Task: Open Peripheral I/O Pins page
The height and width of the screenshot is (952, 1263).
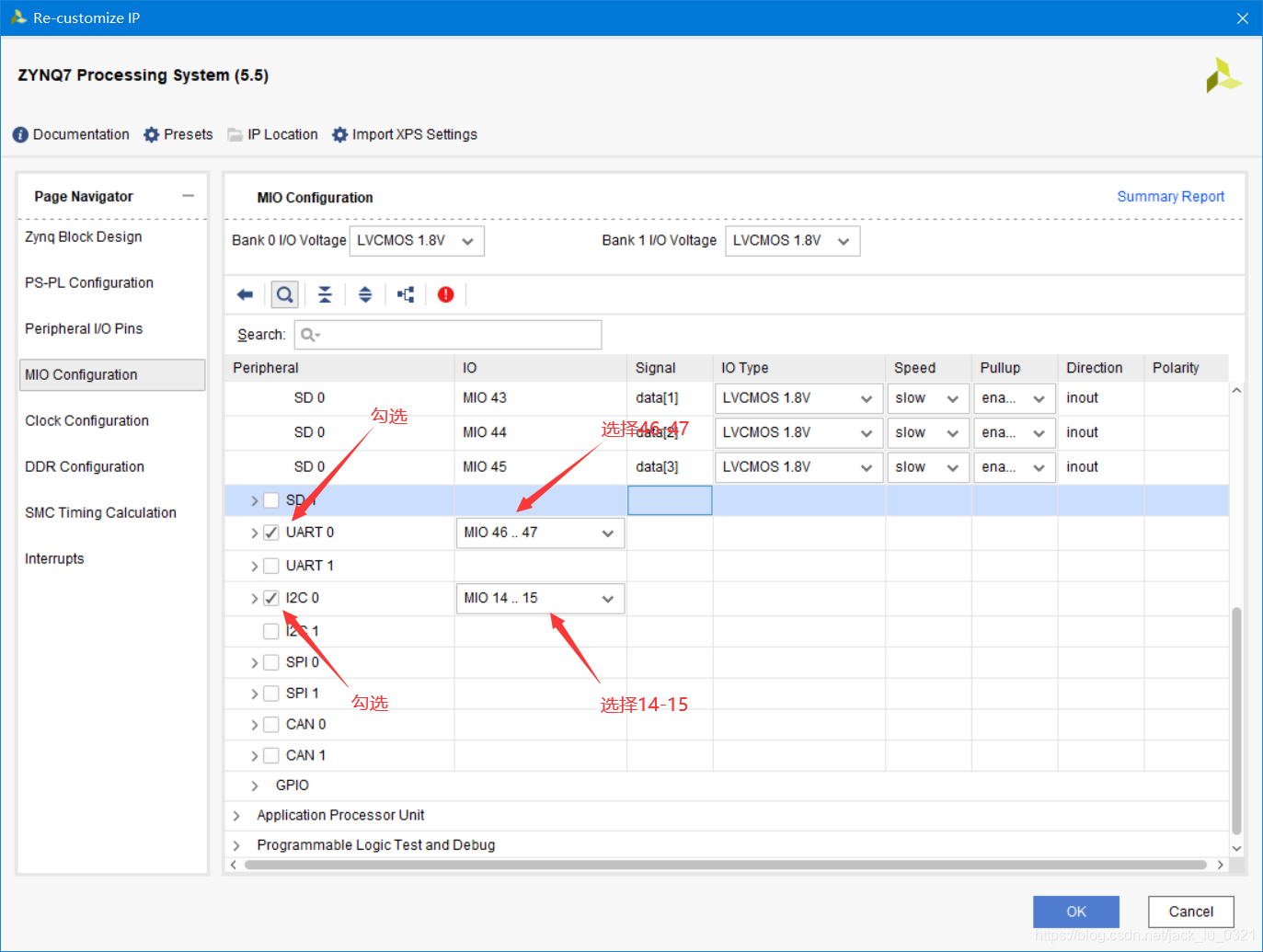Action: [84, 329]
